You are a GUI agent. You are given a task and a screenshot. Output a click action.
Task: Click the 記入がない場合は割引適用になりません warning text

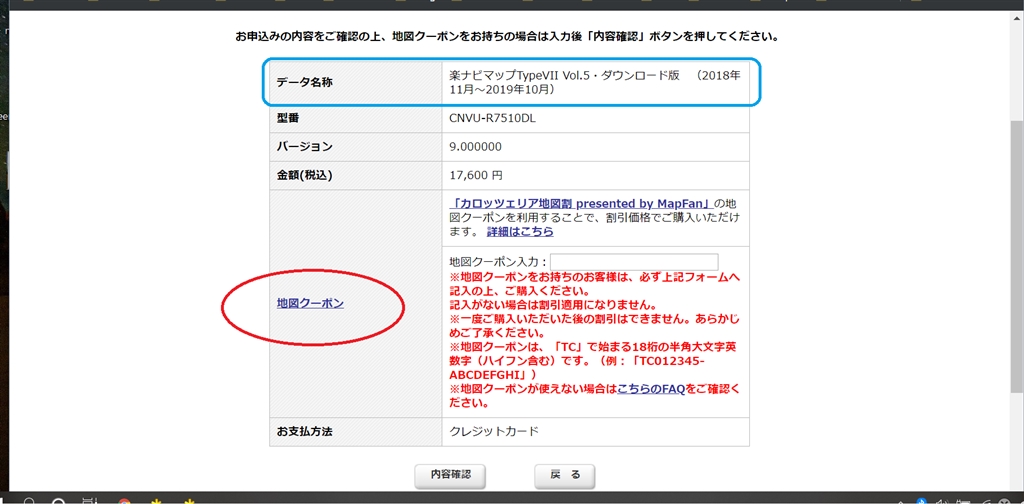coord(552,305)
